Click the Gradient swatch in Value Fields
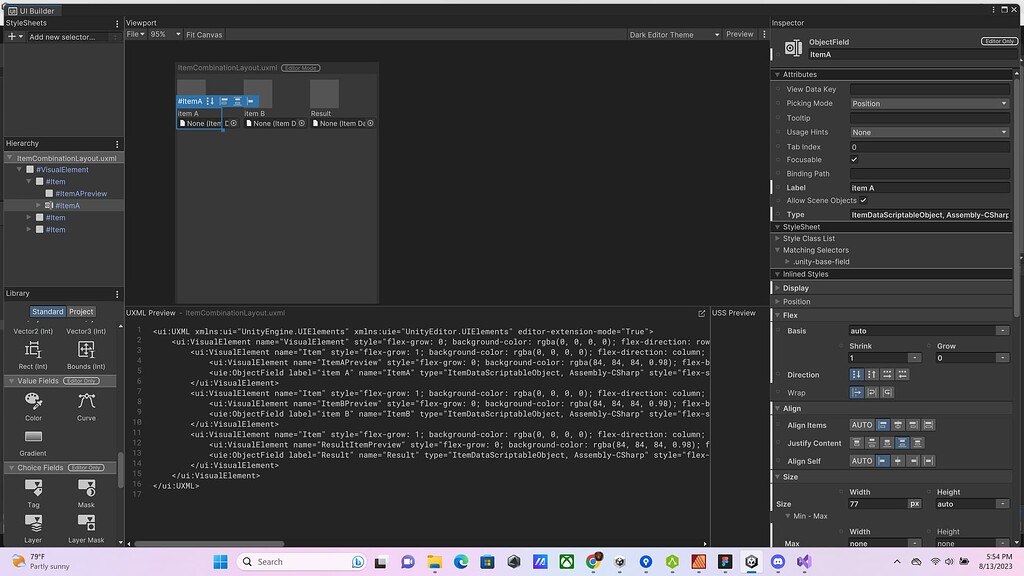Viewport: 1024px width, 576px height. point(33,437)
